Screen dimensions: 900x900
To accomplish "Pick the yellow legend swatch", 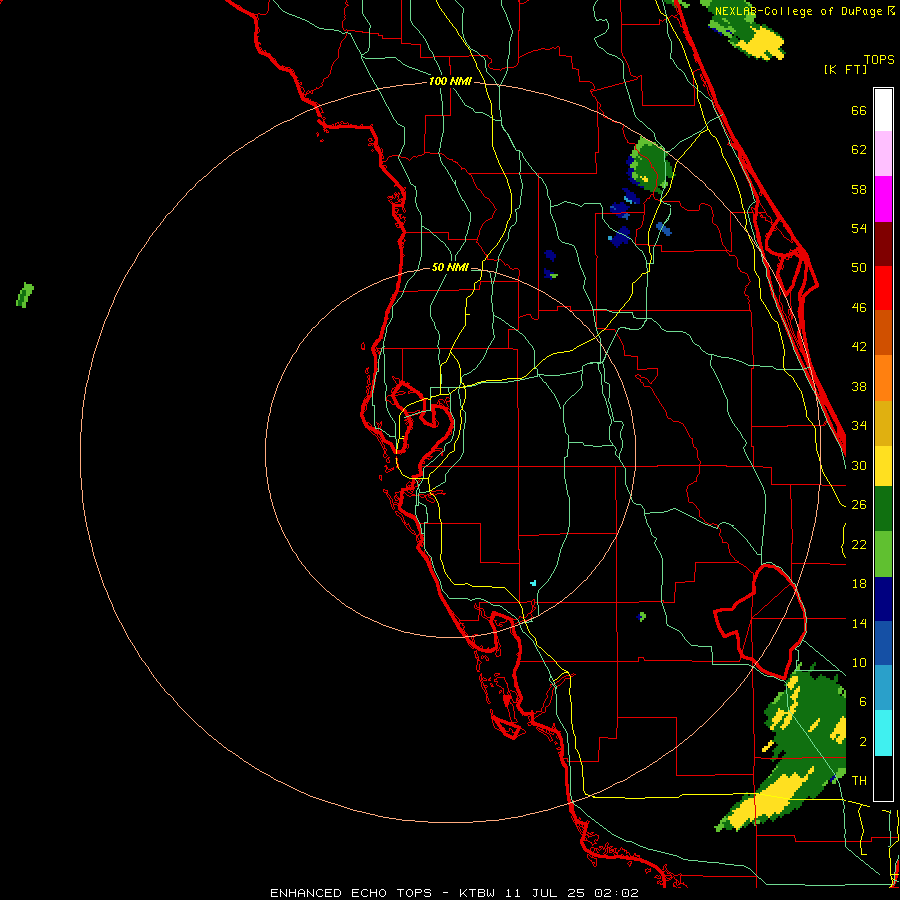I will 883,466.
